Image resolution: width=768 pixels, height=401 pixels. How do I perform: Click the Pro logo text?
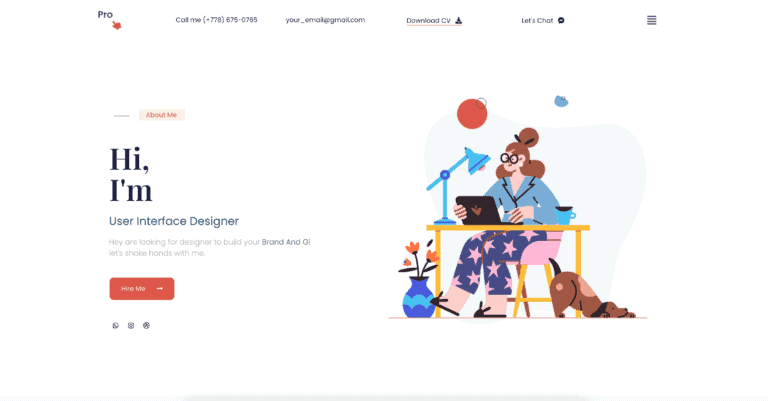pyautogui.click(x=105, y=15)
